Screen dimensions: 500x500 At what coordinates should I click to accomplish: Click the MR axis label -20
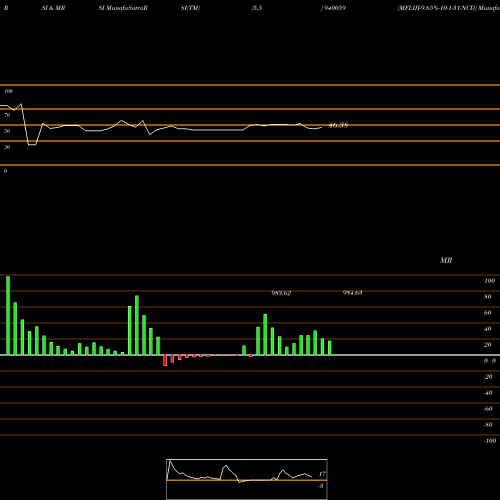488,377
